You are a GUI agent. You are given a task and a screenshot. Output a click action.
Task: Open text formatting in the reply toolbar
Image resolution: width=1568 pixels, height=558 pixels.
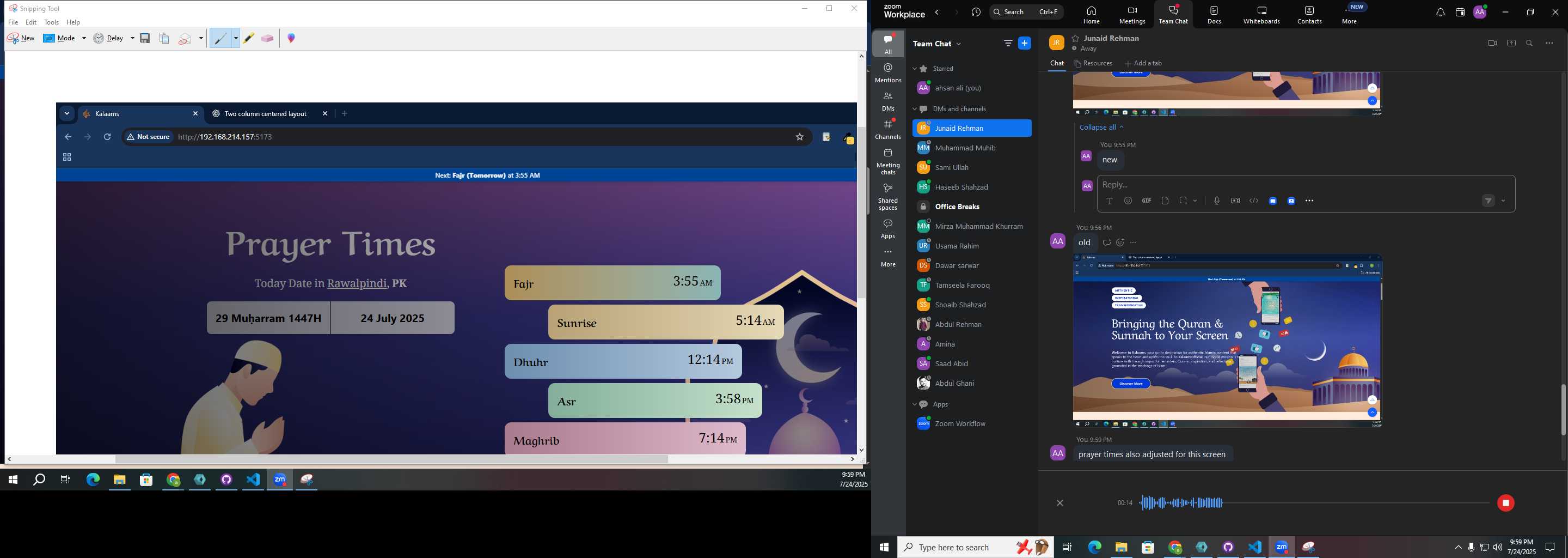coord(1109,201)
